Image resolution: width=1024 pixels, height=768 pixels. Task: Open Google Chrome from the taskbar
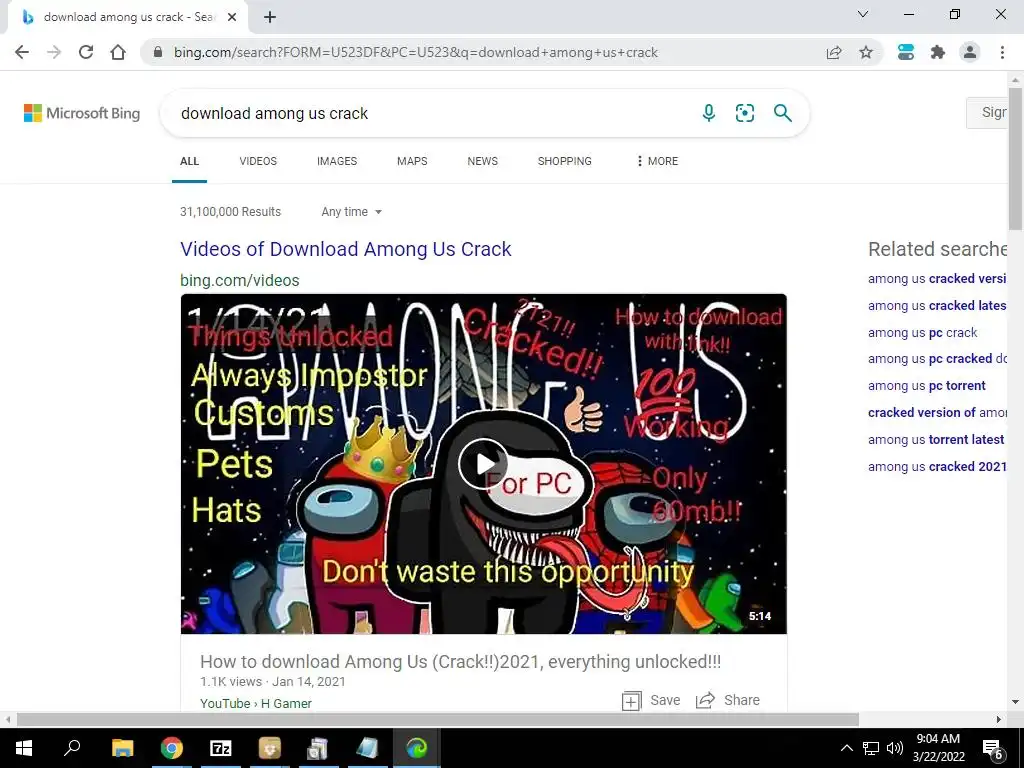172,748
